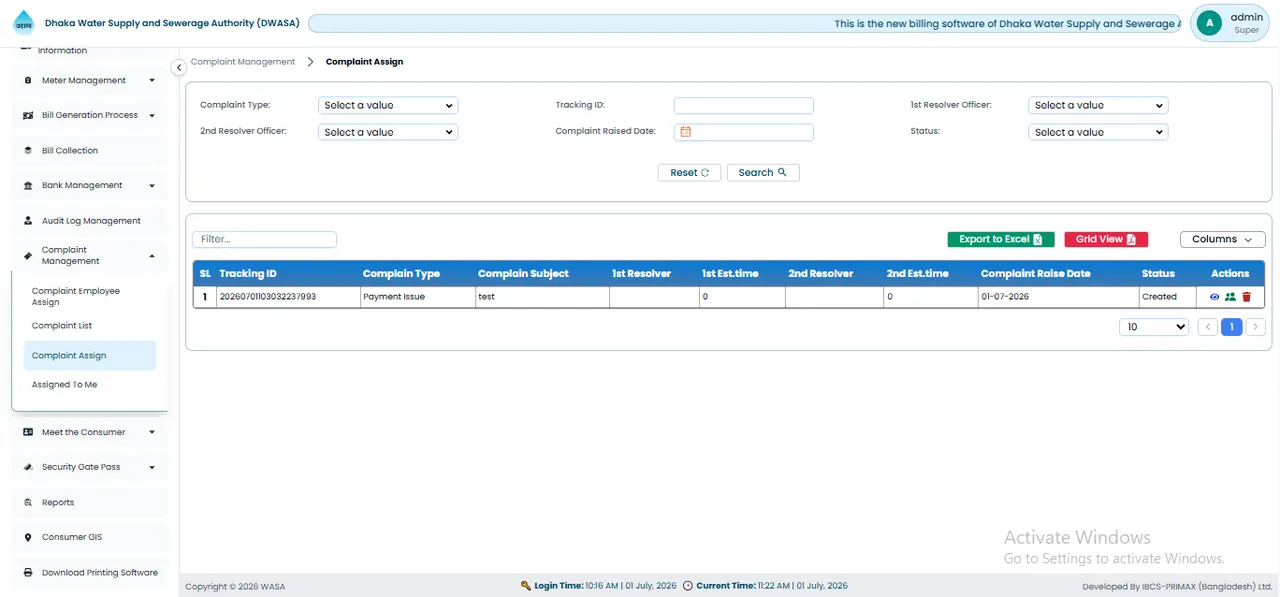Expand the Security Gate Pass menu arrow
The width and height of the screenshot is (1280, 597).
(x=152, y=467)
